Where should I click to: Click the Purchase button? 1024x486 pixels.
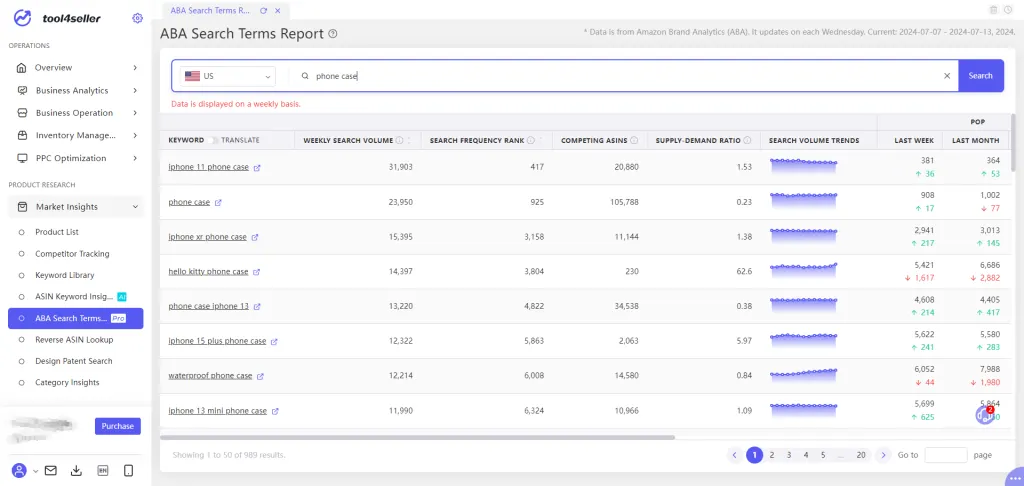[x=118, y=426]
